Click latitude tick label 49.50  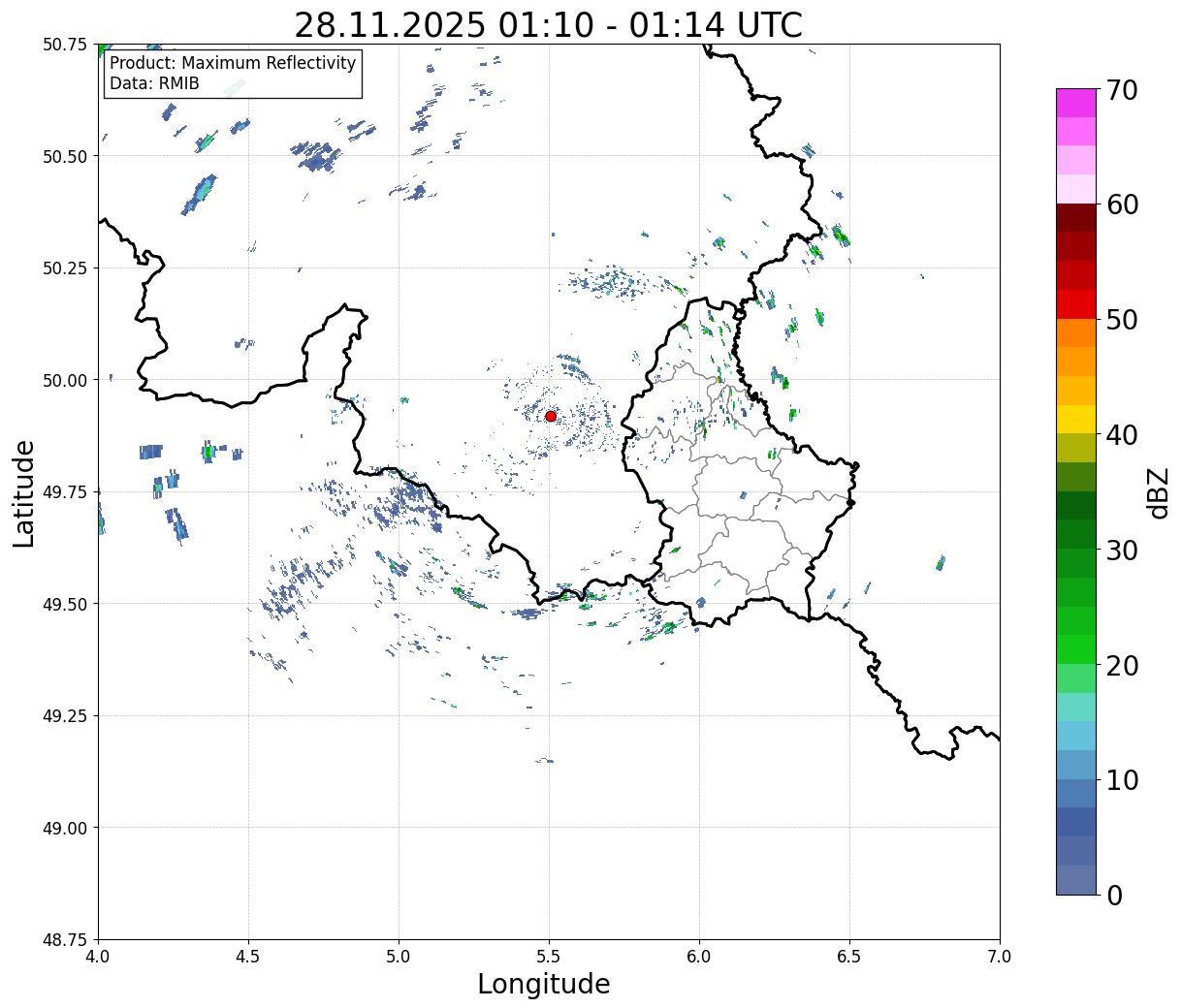(65, 604)
